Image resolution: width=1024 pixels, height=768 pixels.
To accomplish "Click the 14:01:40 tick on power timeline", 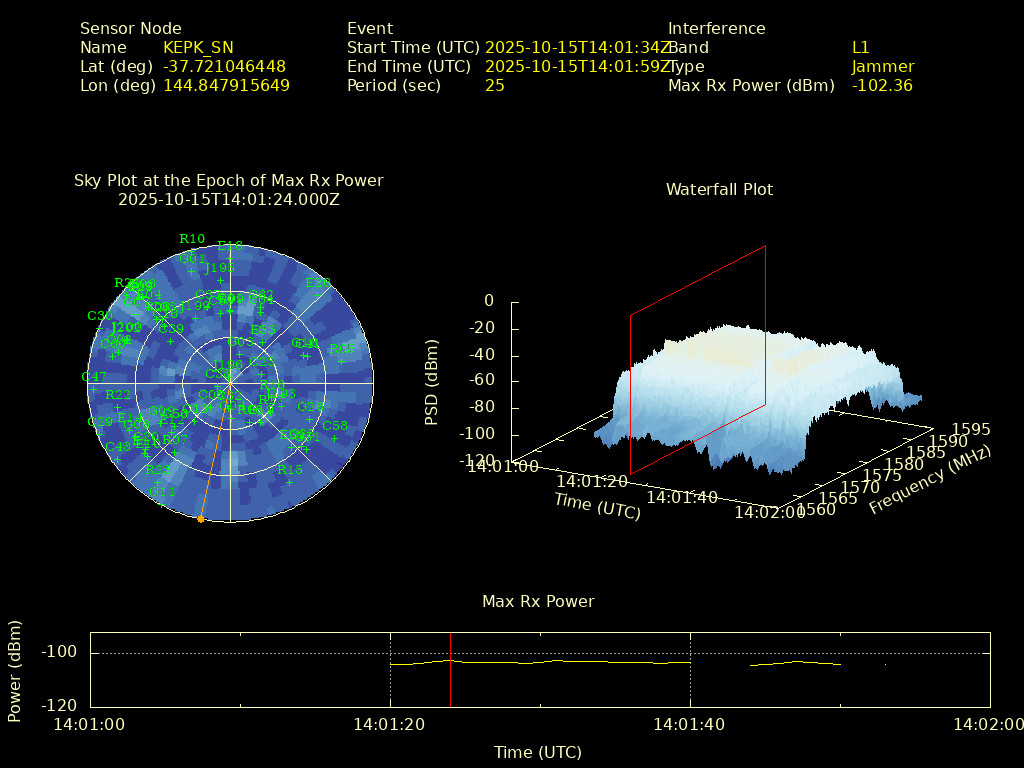I will (690, 724).
